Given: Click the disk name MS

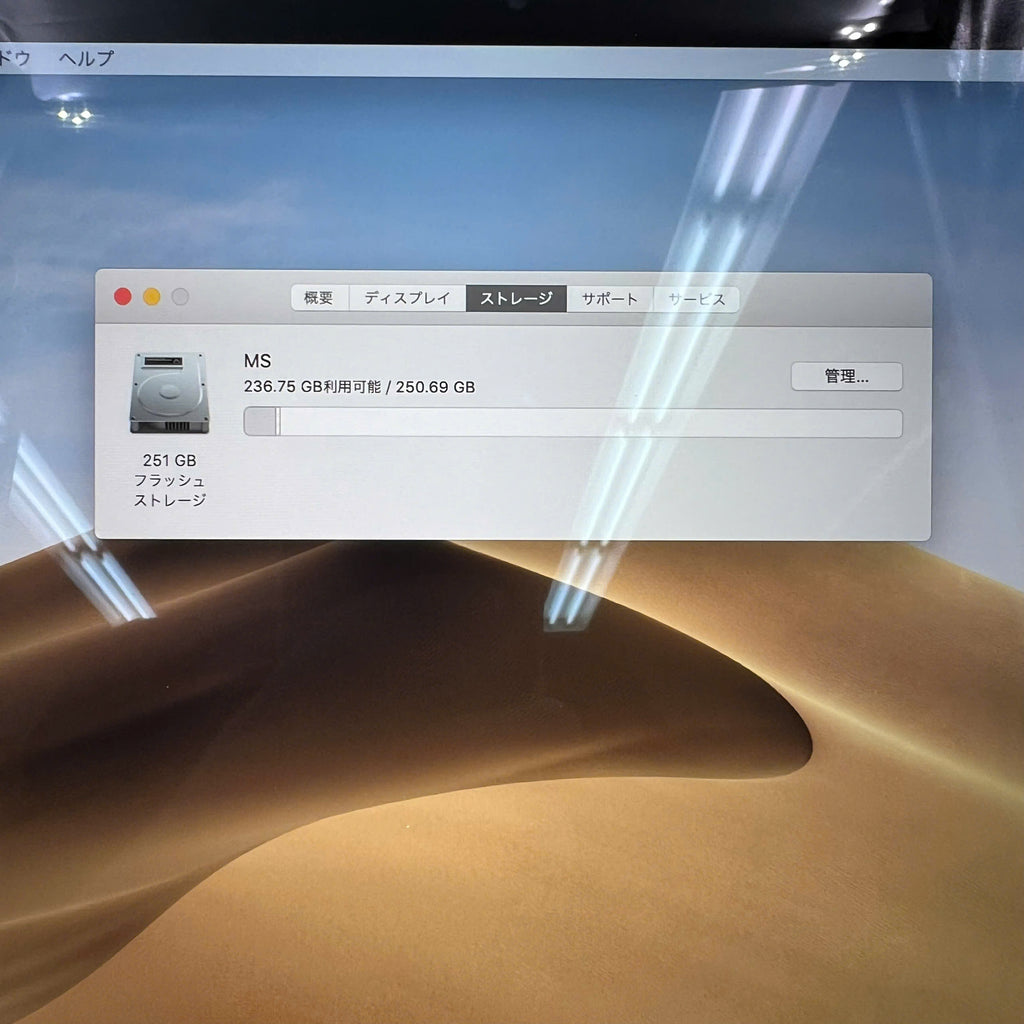Looking at the screenshot, I should pyautogui.click(x=257, y=360).
